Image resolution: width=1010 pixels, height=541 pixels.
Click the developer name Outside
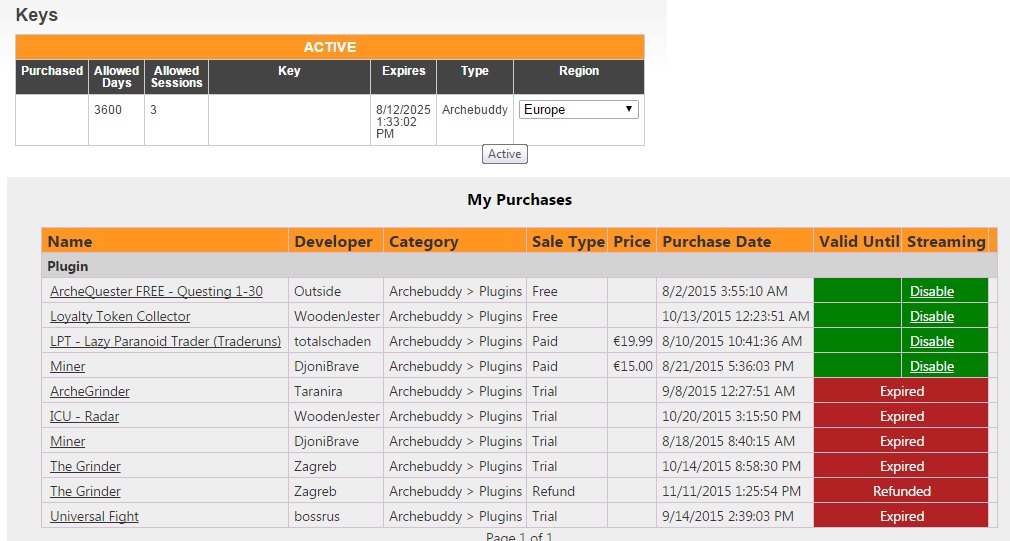(317, 291)
